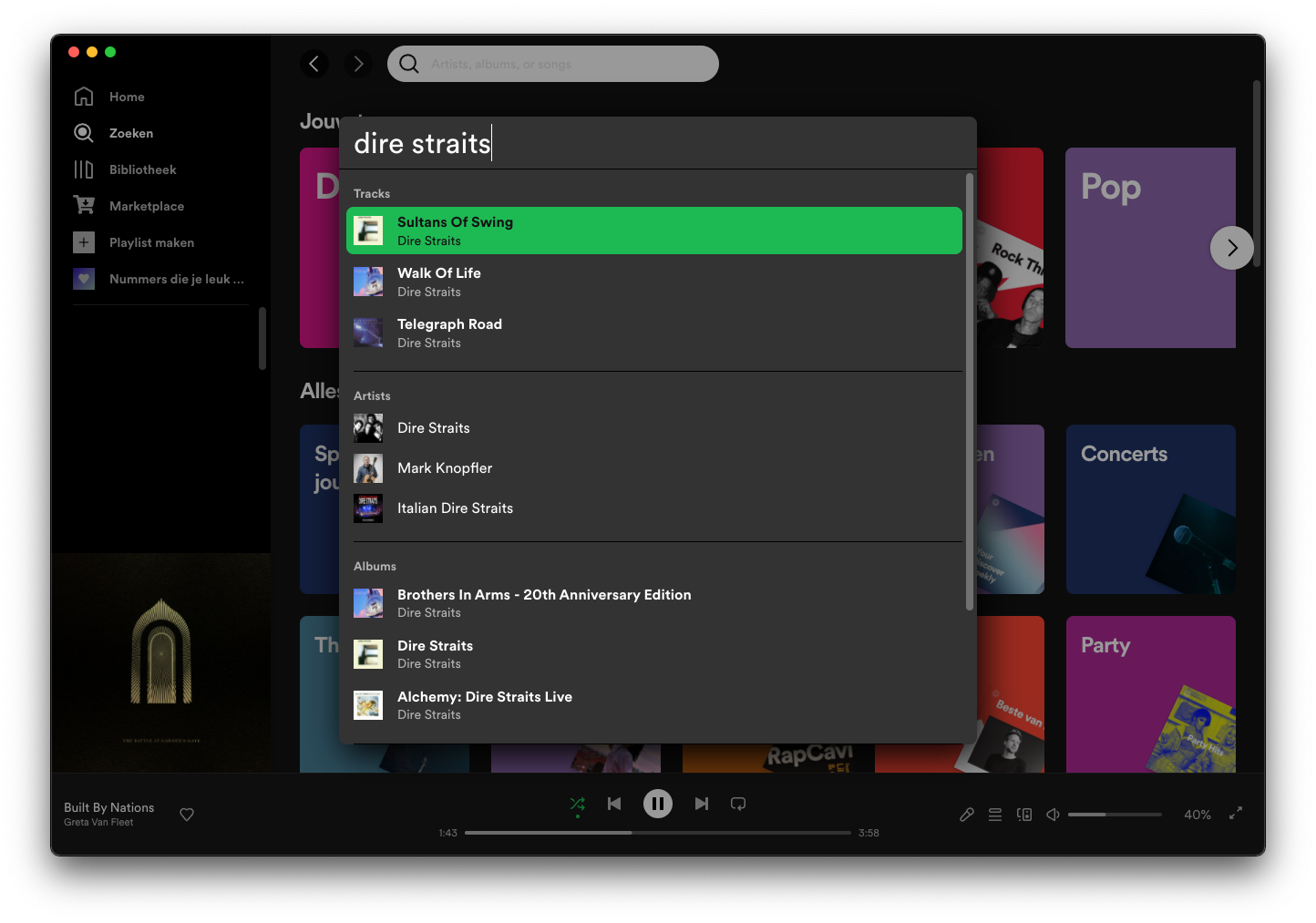Select Sultans Of Swing track result
The width and height of the screenshot is (1316, 923).
pos(654,231)
